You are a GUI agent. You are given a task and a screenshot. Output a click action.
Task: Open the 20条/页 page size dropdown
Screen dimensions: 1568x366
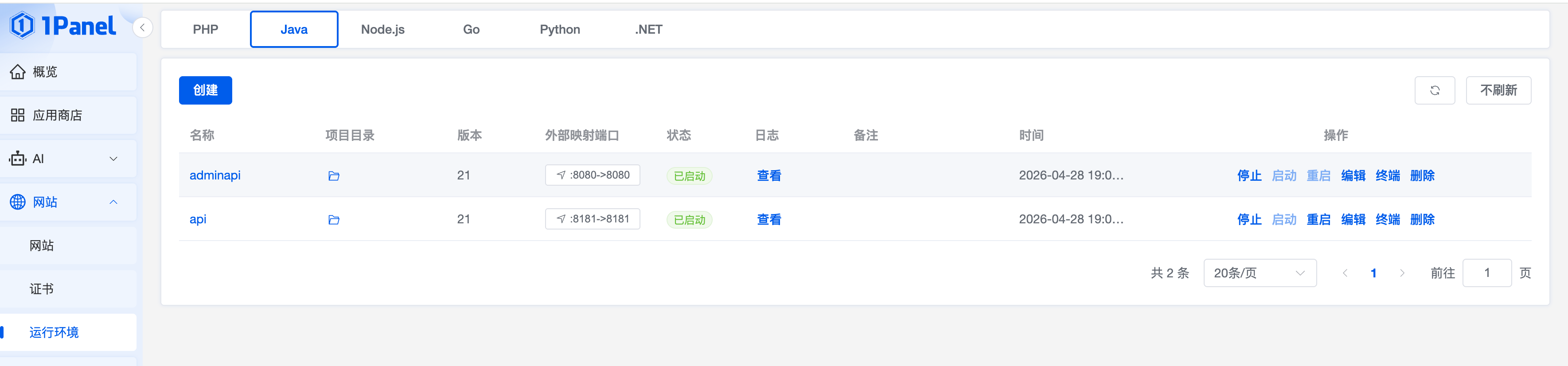1260,273
